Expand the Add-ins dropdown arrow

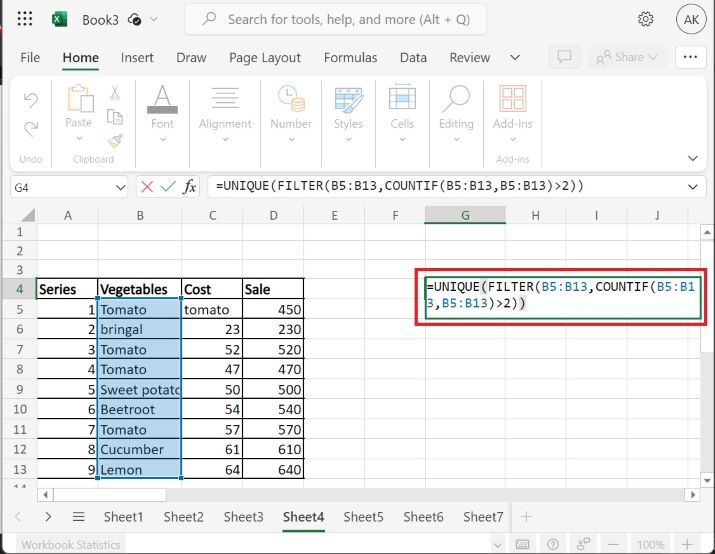point(513,140)
